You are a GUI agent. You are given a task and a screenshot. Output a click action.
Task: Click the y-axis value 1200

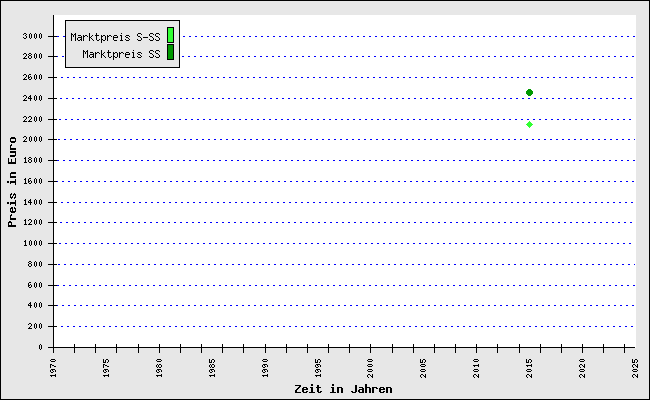tap(33, 223)
